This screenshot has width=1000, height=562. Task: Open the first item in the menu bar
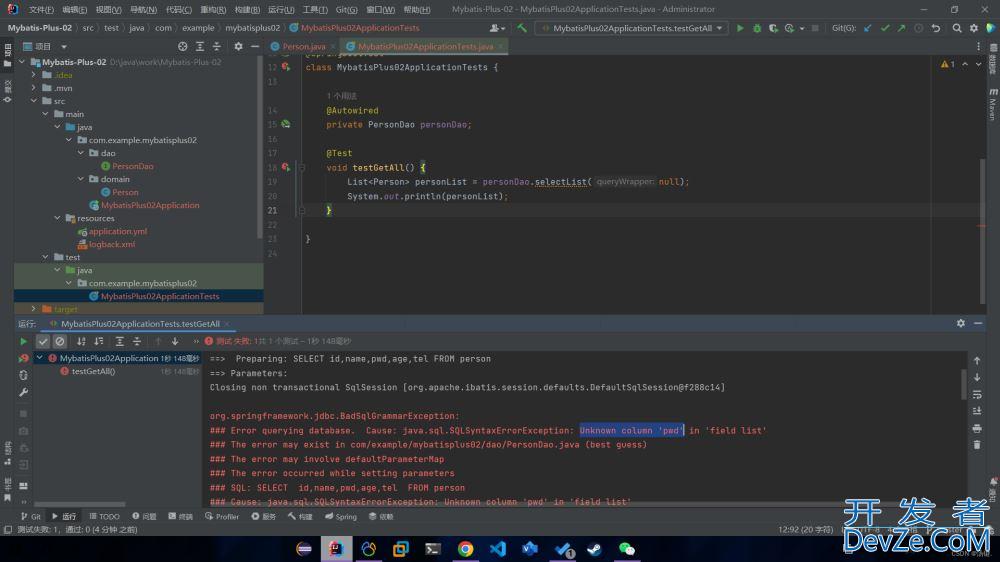coord(41,10)
